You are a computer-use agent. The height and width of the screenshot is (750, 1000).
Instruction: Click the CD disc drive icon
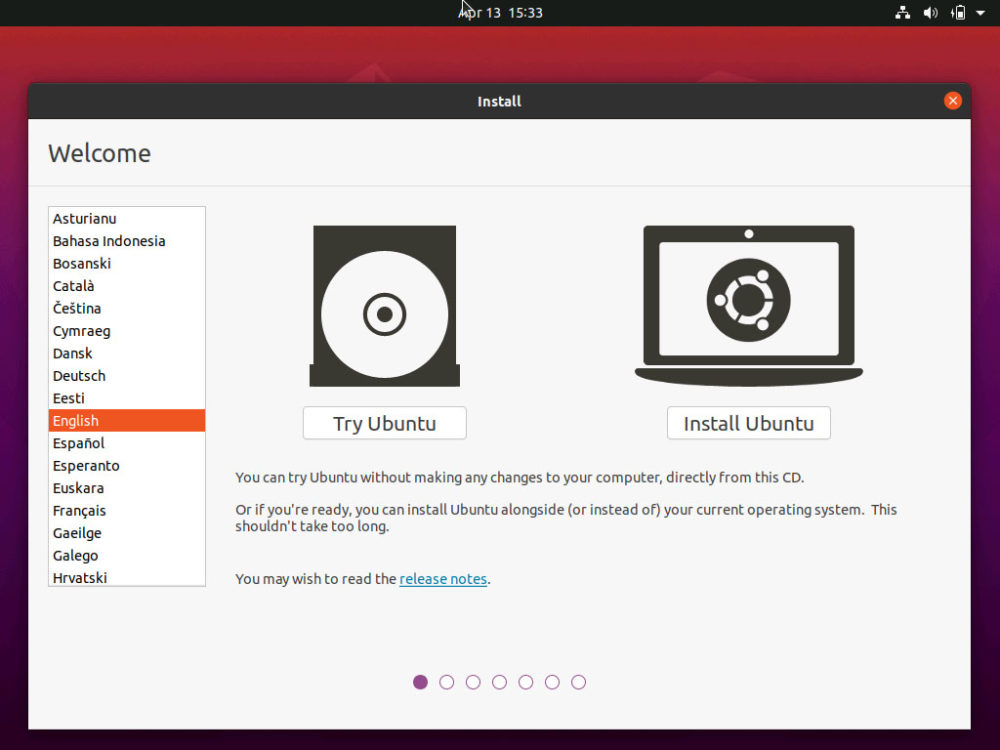pyautogui.click(x=385, y=305)
